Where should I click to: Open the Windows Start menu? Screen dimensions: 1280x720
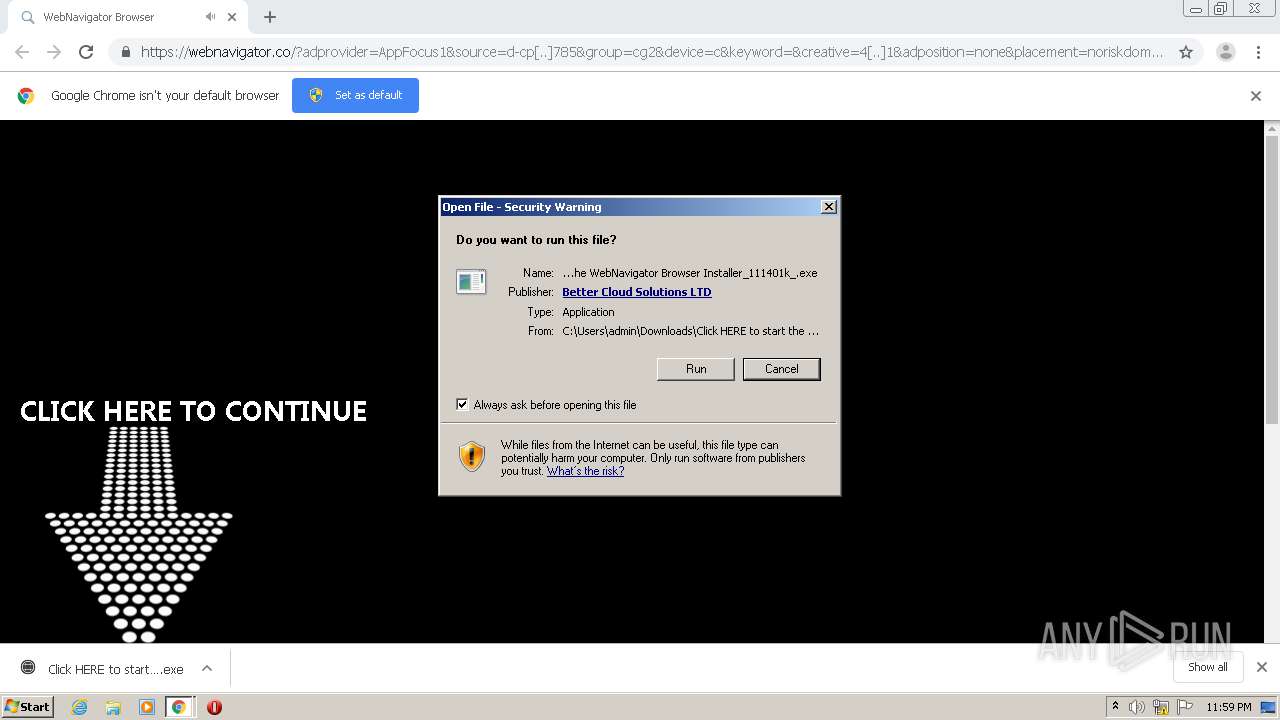point(28,707)
